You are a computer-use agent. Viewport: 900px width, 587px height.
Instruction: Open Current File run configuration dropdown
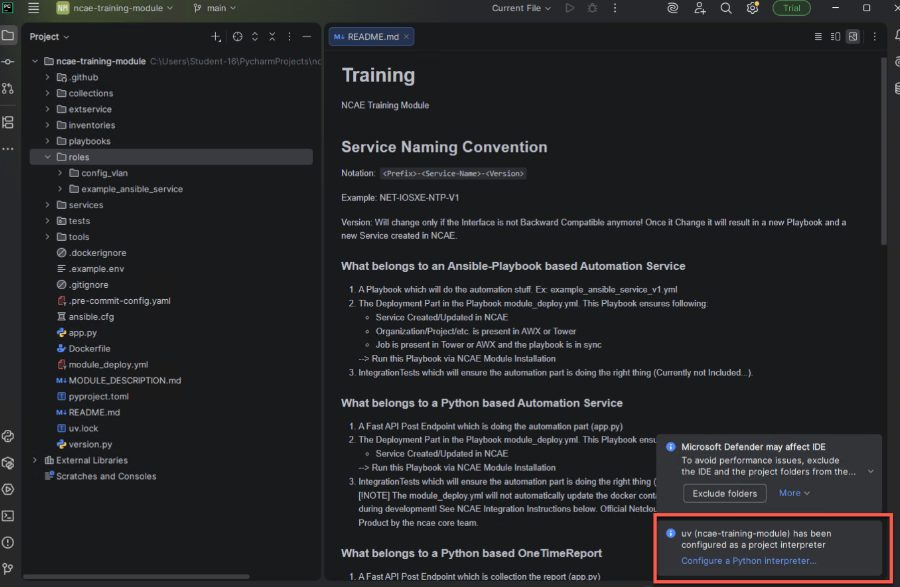click(521, 8)
